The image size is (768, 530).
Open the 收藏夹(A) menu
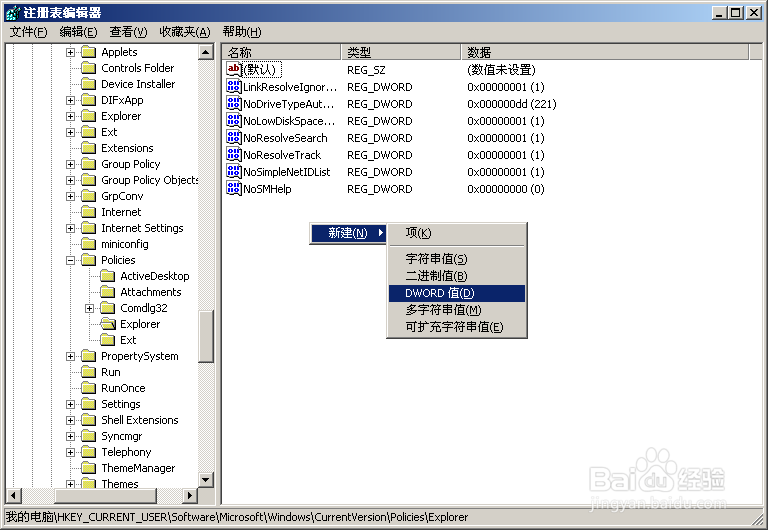185,32
